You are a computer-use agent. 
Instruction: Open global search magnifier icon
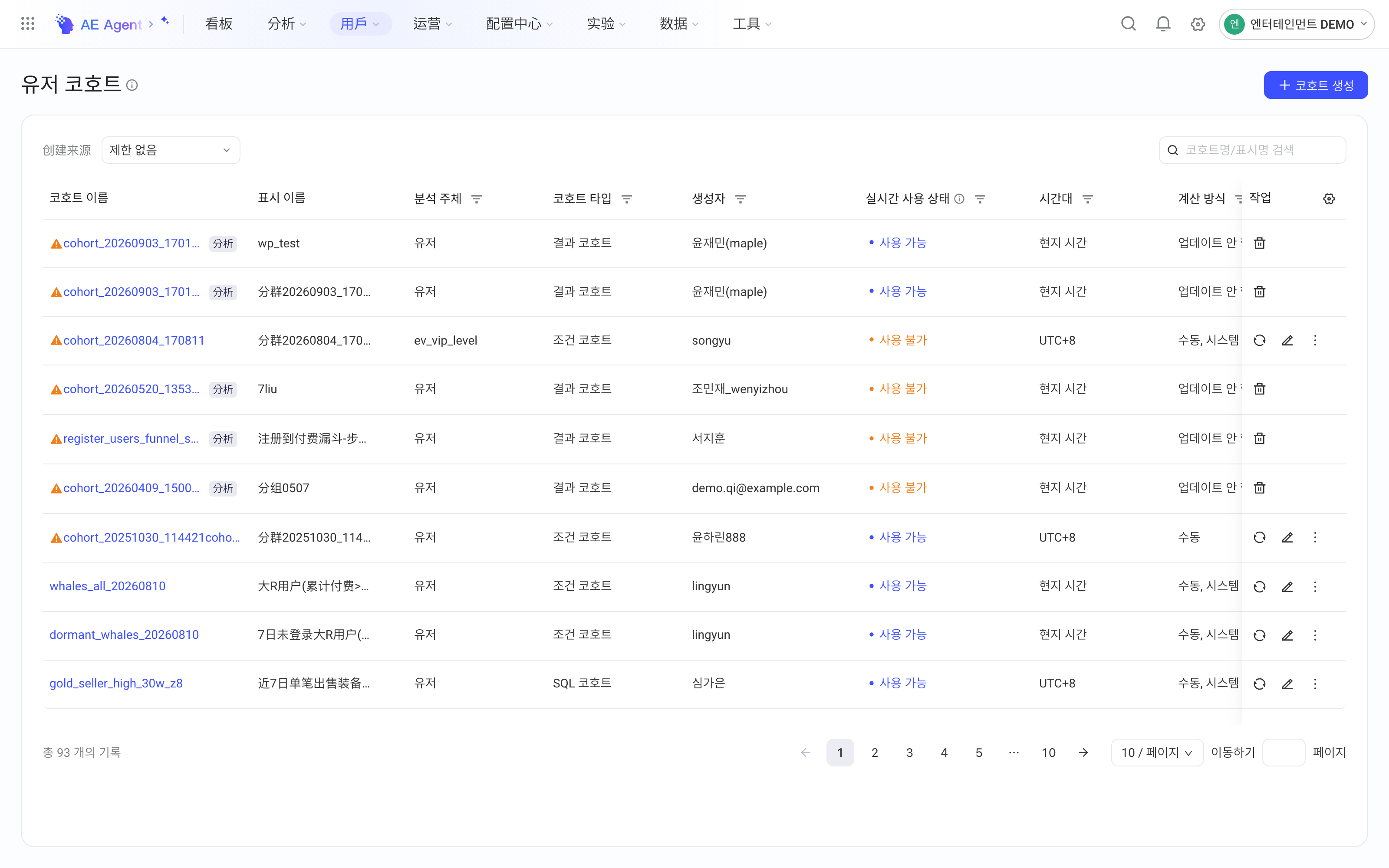tap(1128, 23)
